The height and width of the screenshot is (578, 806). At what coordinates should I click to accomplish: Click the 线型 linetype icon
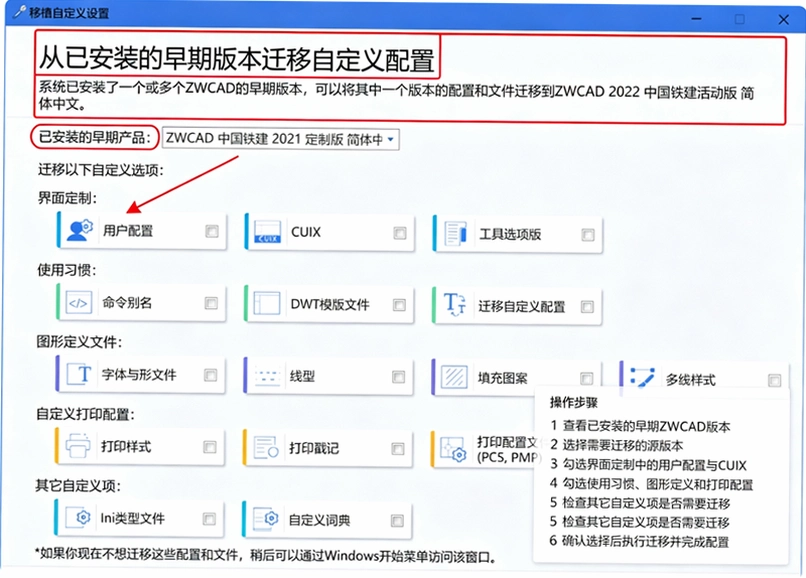pos(267,376)
